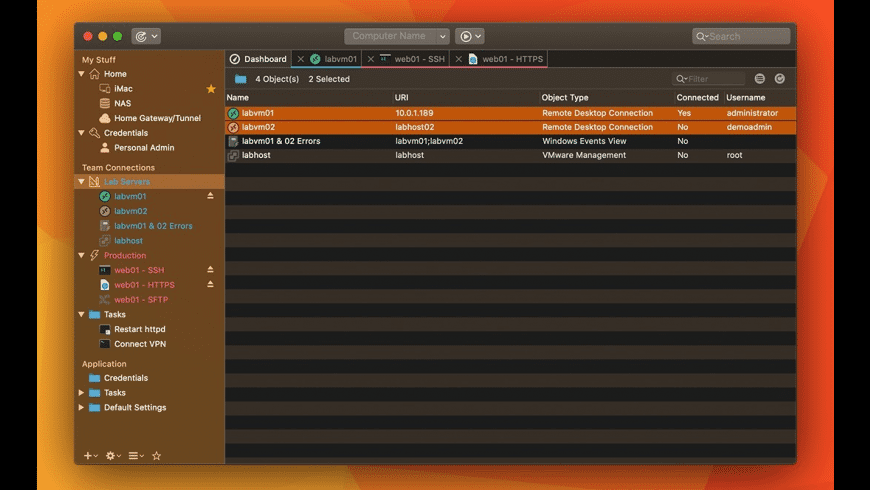
Task: Toggle the favorite star on iMac
Action: click(x=211, y=89)
